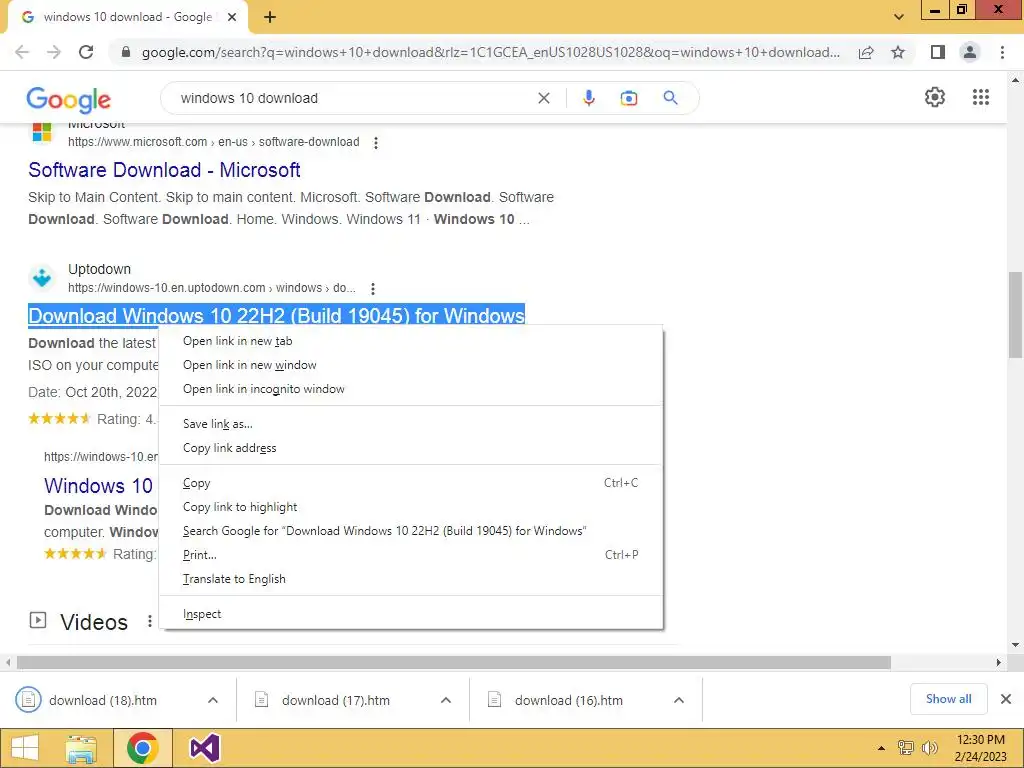Open 'Software Download - Microsoft' link
1024x768 pixels.
tap(164, 170)
